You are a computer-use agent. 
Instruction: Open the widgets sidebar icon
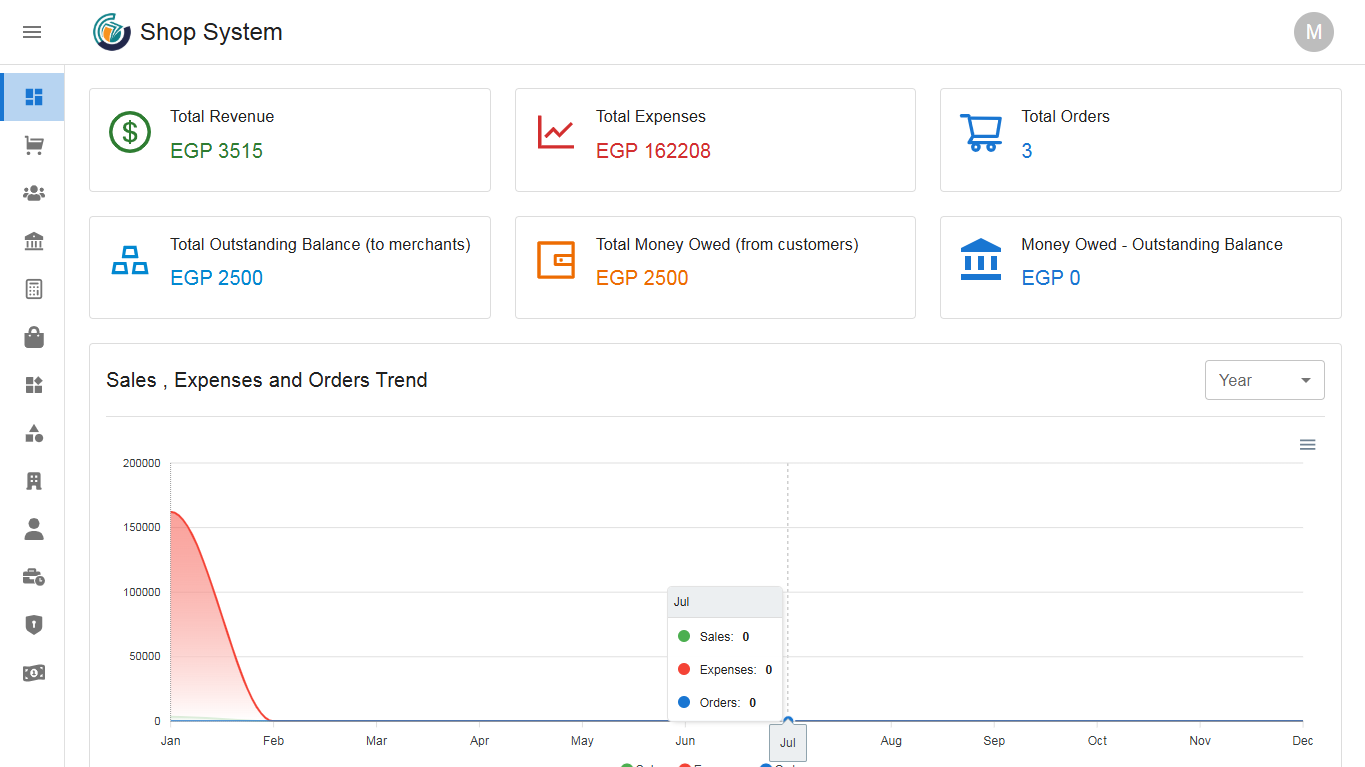click(34, 385)
